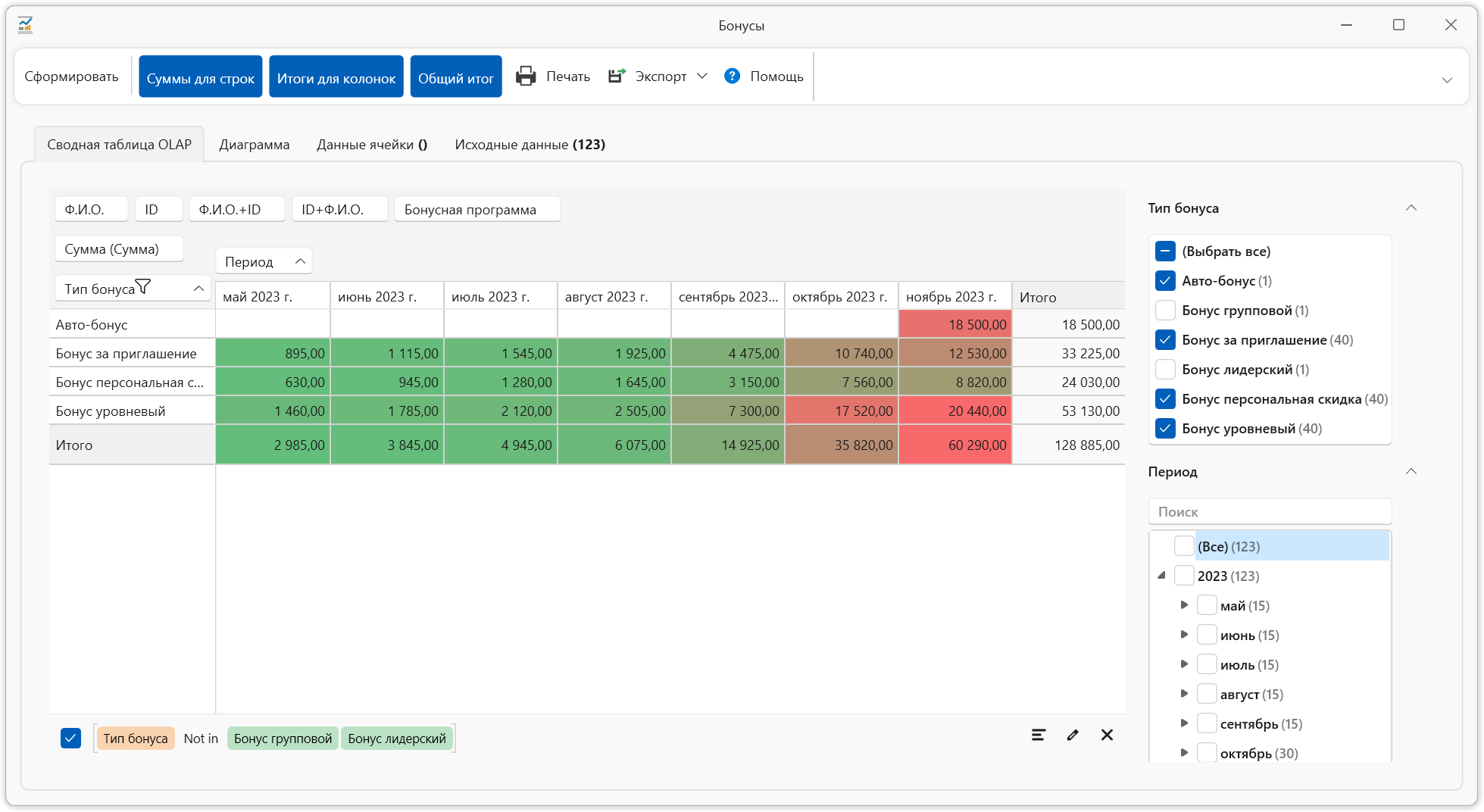Click the printer icon for Печать
This screenshot has height=812, width=1484.
click(x=526, y=77)
